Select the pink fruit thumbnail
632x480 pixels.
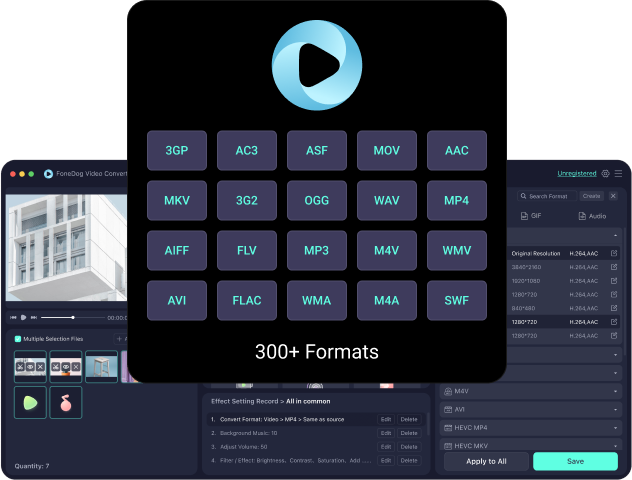(x=66, y=403)
